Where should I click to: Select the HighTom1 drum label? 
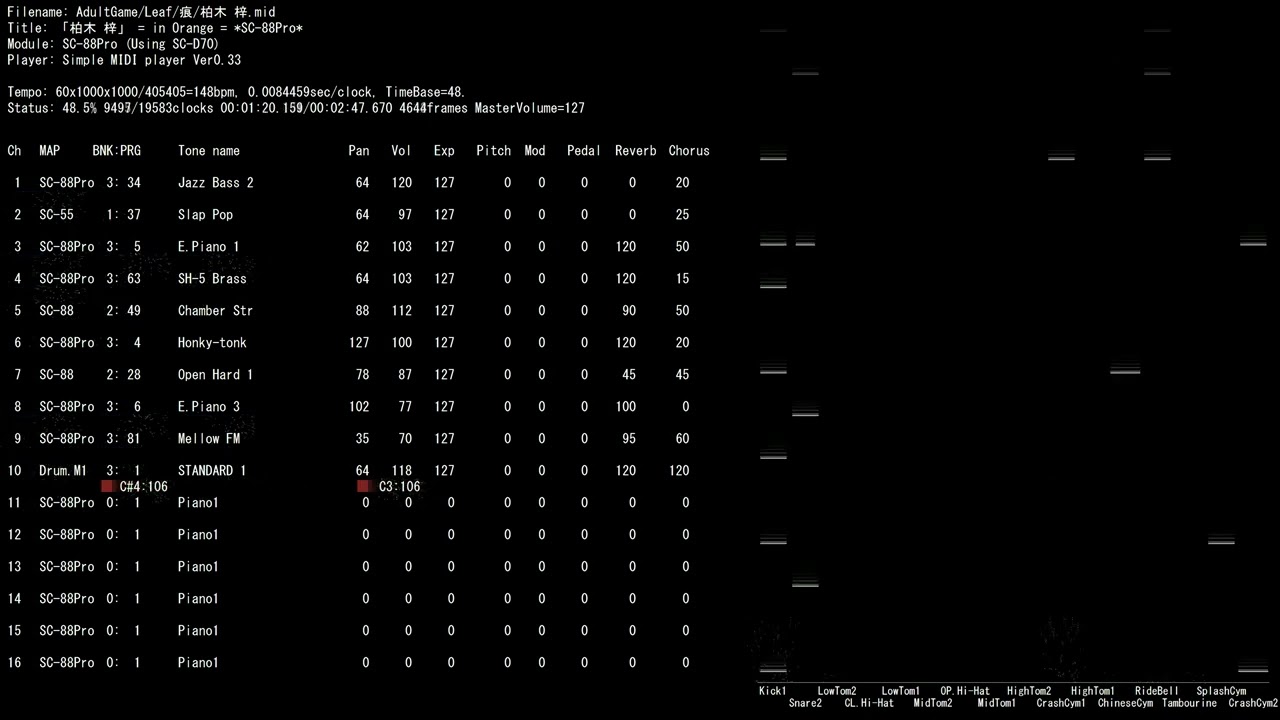coord(1093,691)
